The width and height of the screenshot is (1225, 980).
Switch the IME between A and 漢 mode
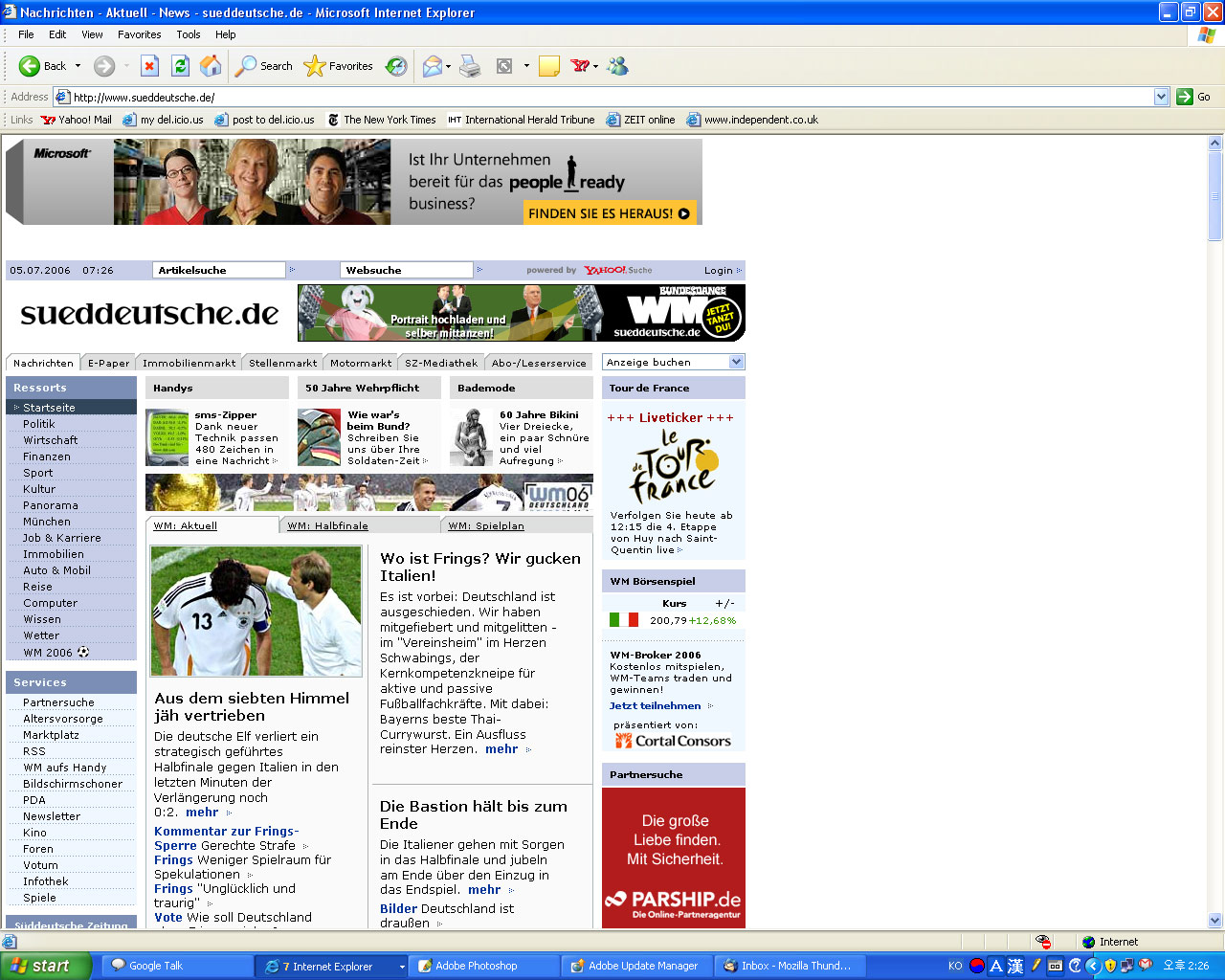coord(995,965)
